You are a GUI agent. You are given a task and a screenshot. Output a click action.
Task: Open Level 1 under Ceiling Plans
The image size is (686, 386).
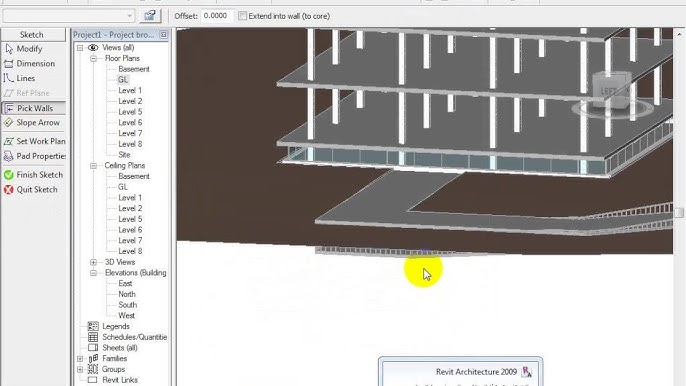pos(130,197)
